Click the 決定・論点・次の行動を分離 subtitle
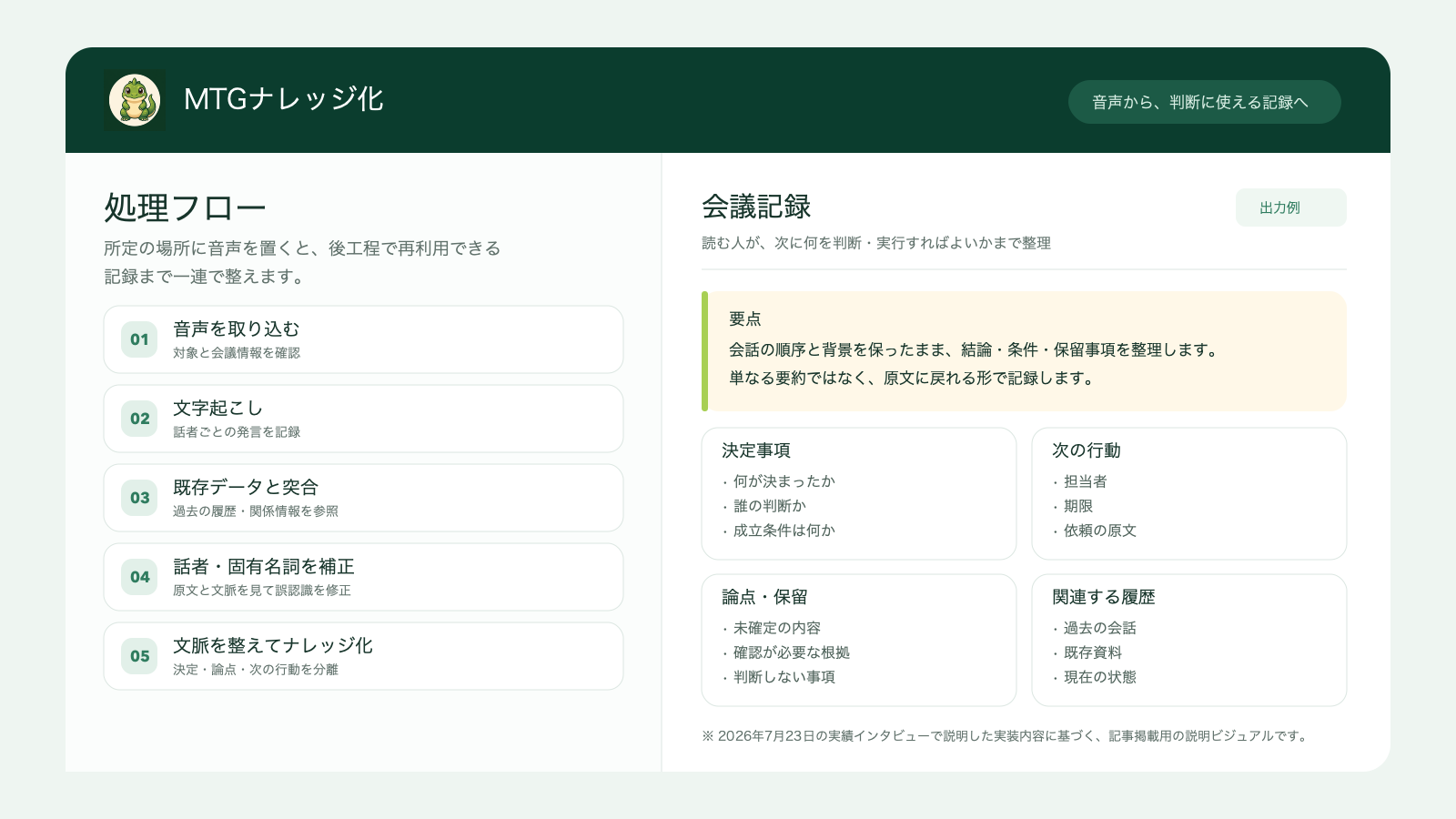Viewport: 1456px width, 819px height. coord(256,670)
